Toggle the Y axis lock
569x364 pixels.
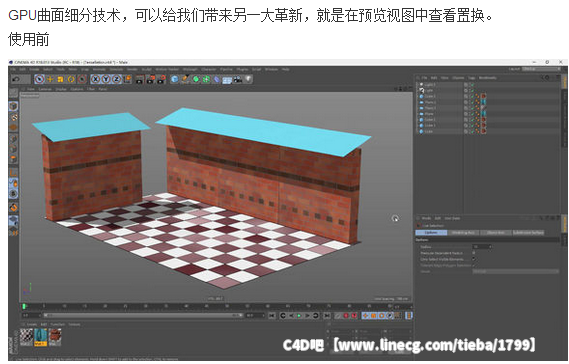(106, 79)
